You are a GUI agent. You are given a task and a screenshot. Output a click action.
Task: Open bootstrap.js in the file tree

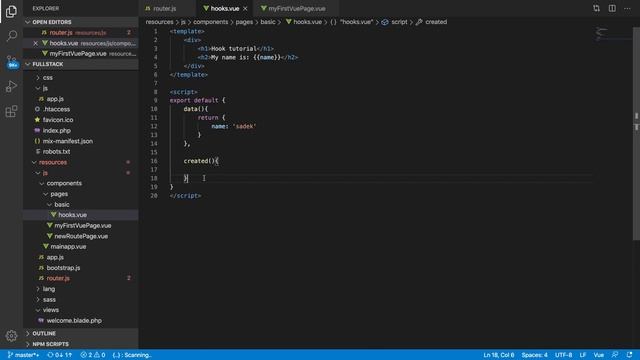click(63, 268)
